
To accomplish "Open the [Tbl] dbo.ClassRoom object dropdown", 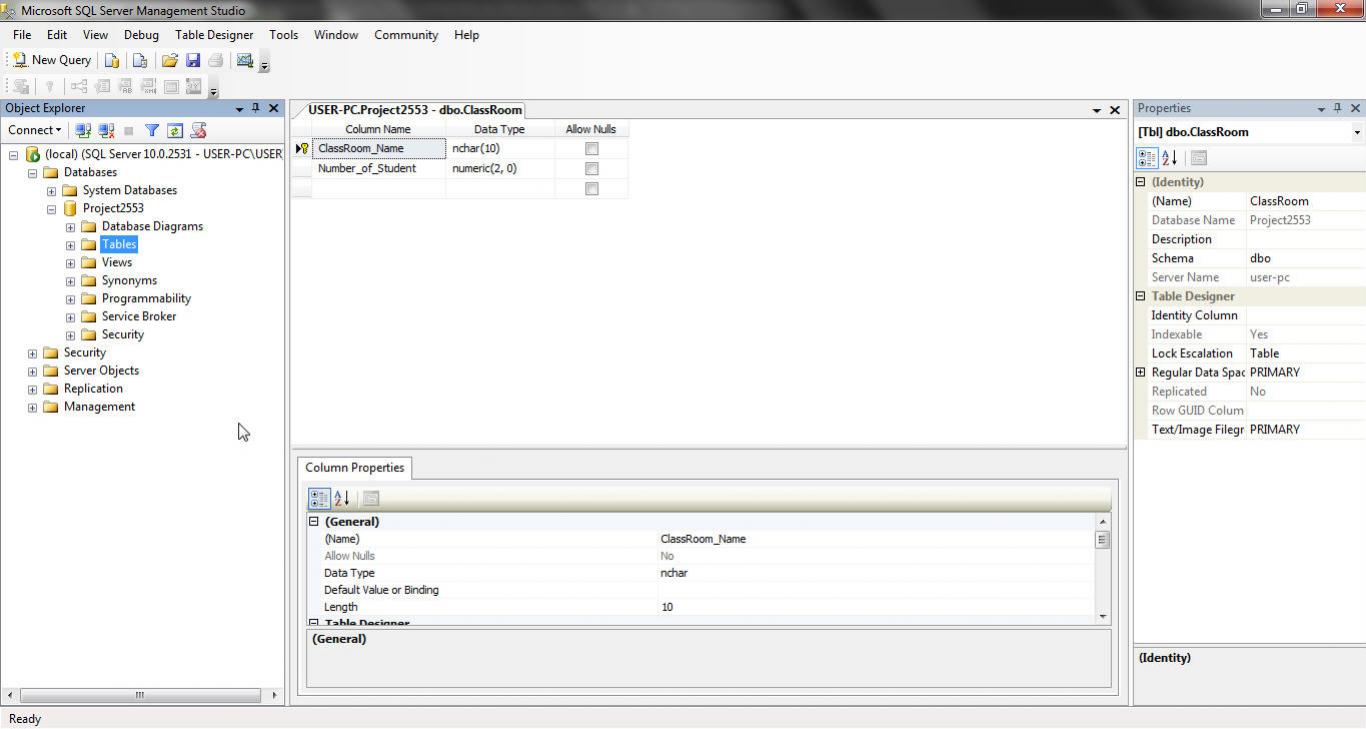I will click(1357, 132).
